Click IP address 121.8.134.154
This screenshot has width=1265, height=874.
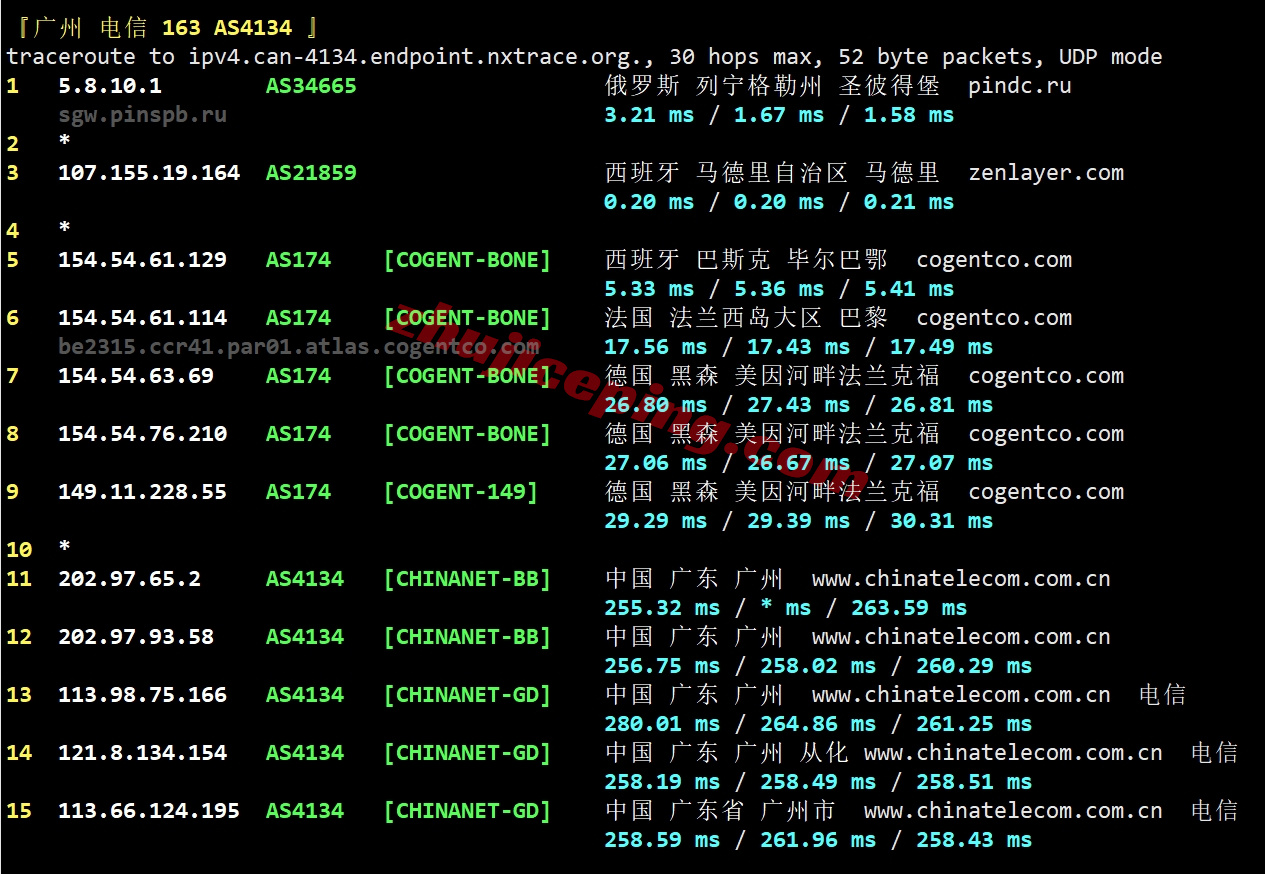pos(142,753)
